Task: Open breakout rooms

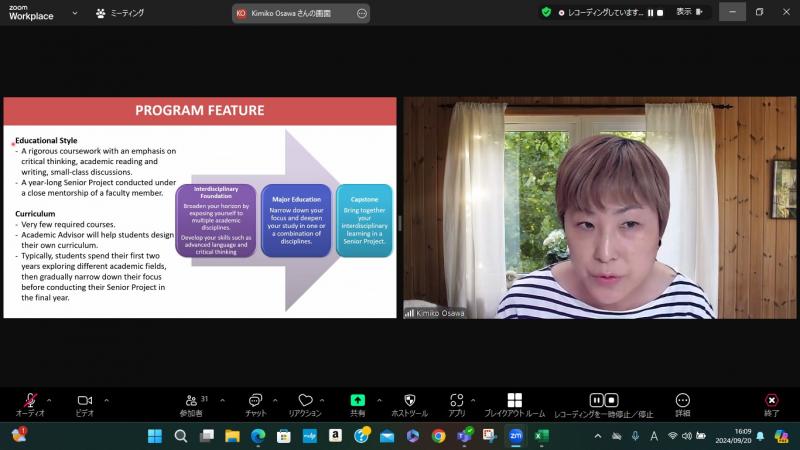Action: click(x=514, y=405)
